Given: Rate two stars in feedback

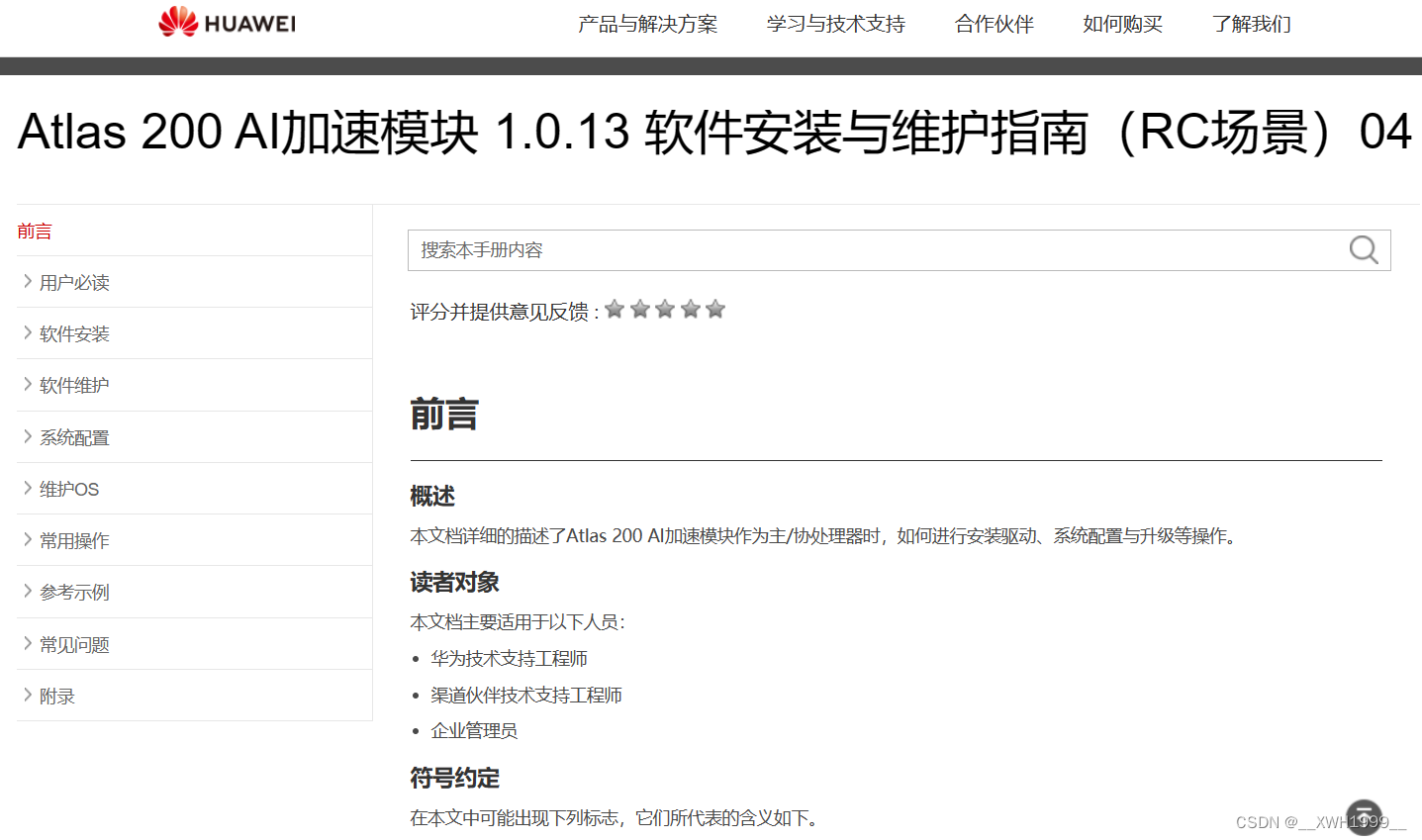Looking at the screenshot, I should pyautogui.click(x=640, y=310).
